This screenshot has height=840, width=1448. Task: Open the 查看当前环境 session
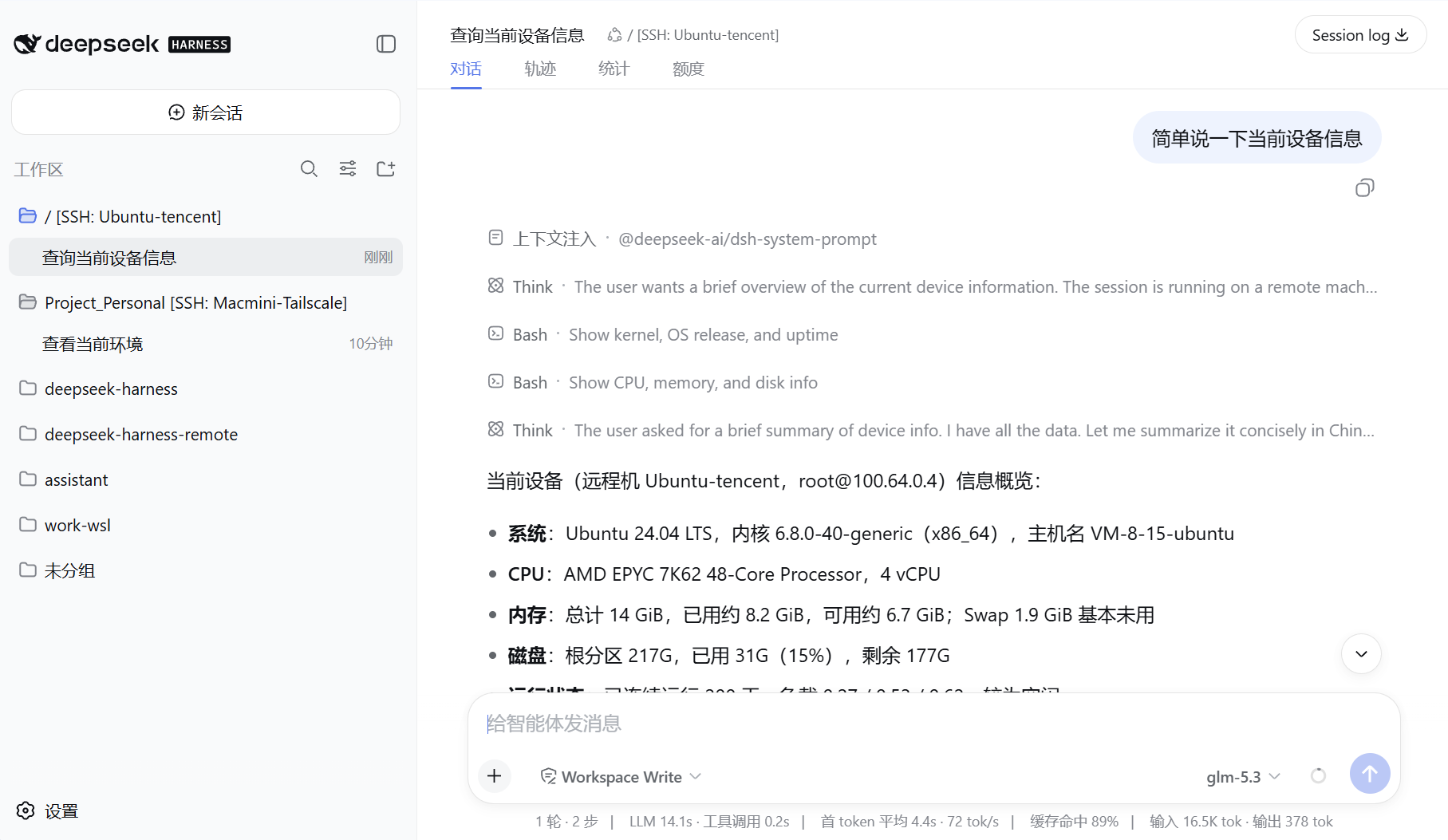pos(206,344)
